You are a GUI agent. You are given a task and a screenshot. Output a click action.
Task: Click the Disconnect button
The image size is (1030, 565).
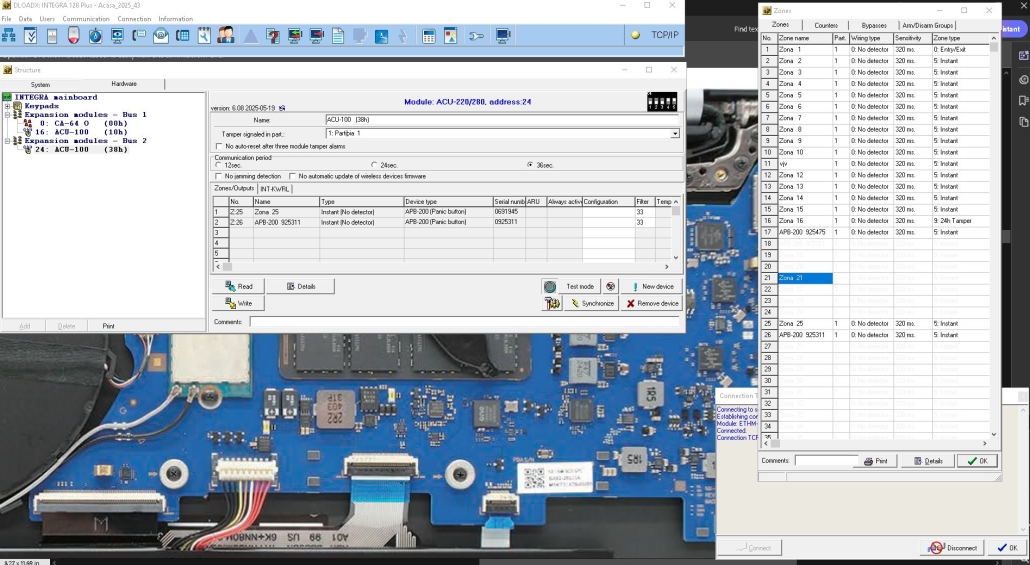click(x=953, y=548)
